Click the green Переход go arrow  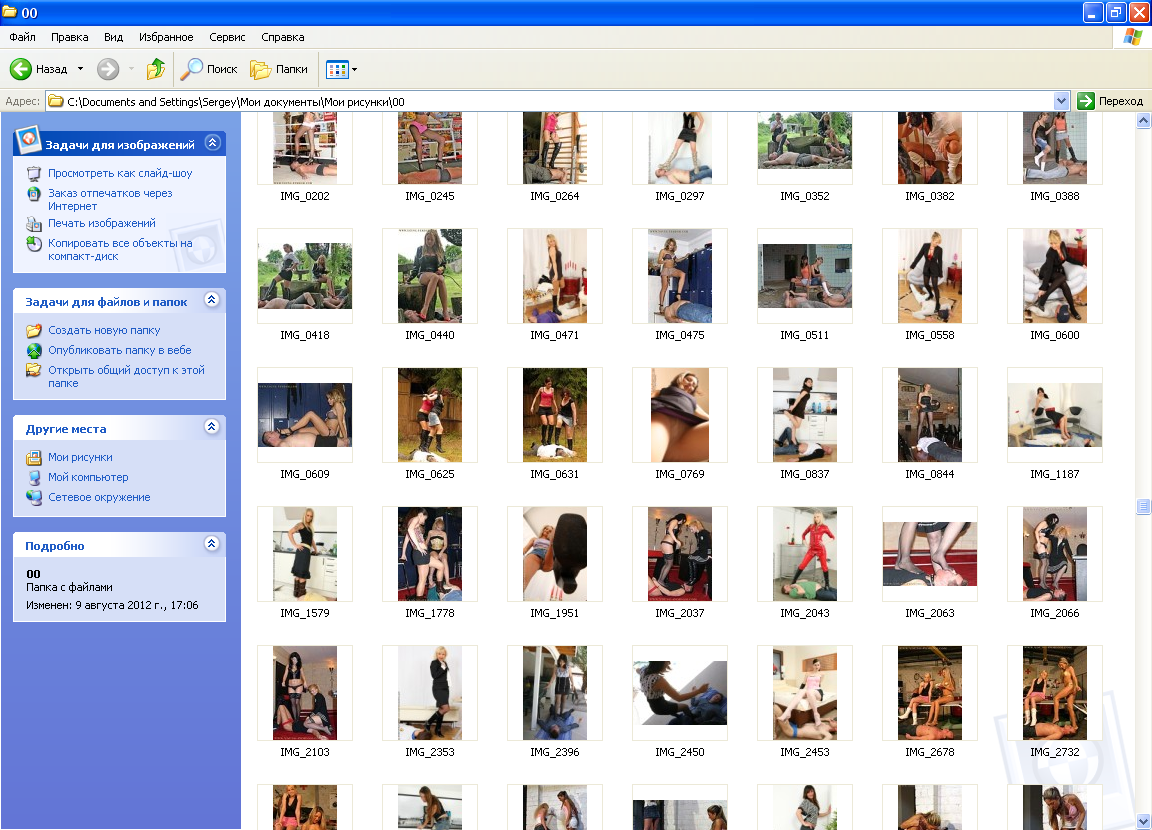click(1086, 101)
